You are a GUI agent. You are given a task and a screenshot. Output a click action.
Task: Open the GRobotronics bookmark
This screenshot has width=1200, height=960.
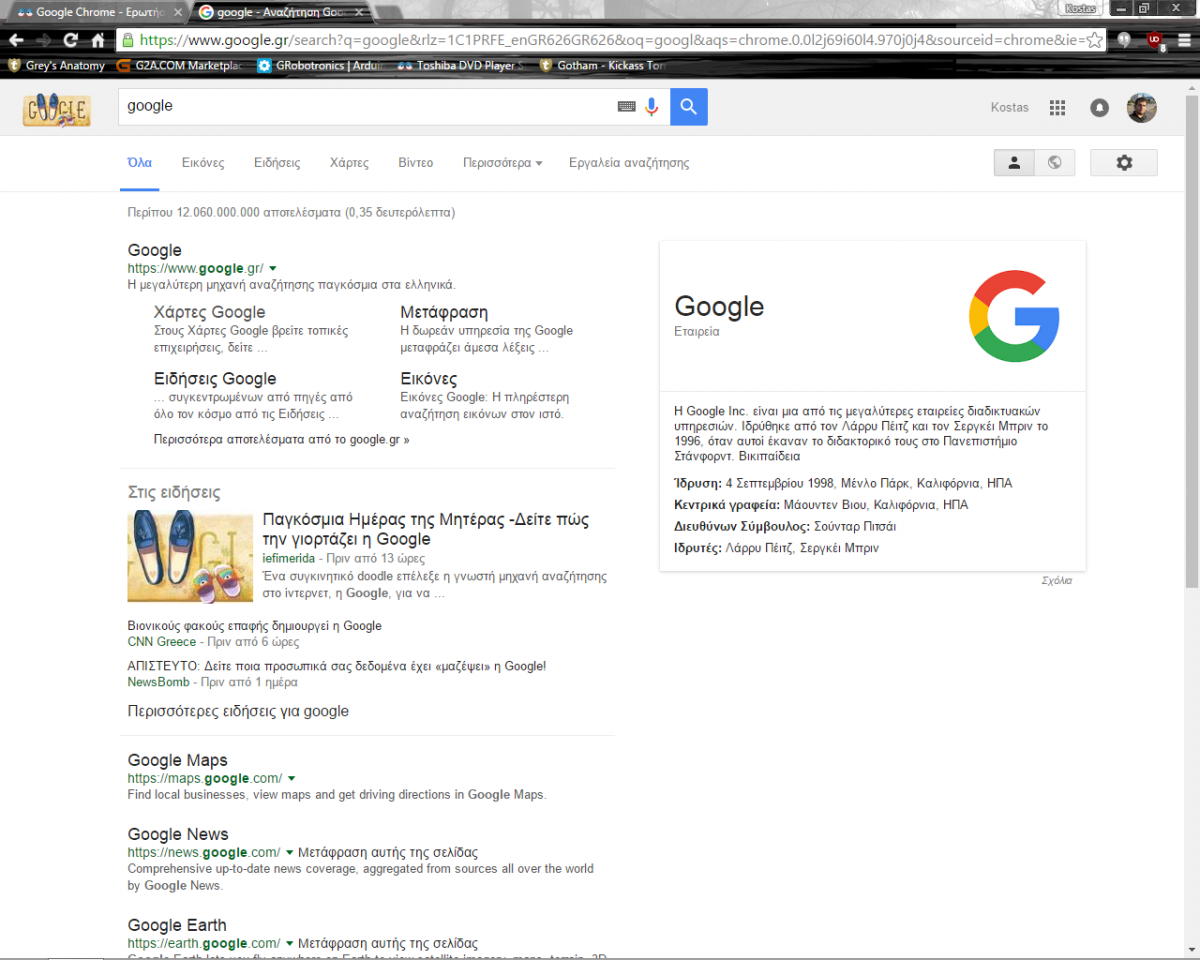(x=320, y=66)
